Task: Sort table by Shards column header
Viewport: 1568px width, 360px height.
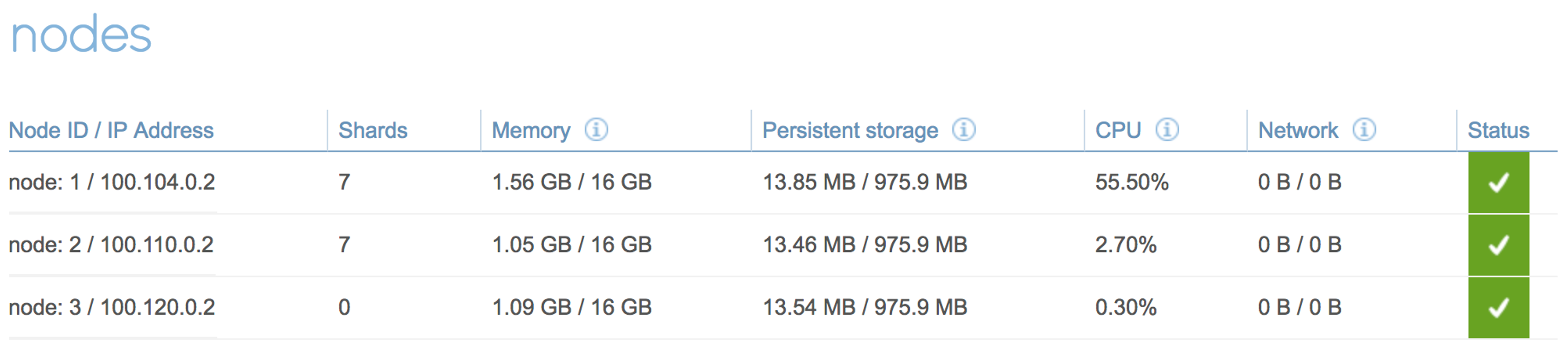Action: 372,130
